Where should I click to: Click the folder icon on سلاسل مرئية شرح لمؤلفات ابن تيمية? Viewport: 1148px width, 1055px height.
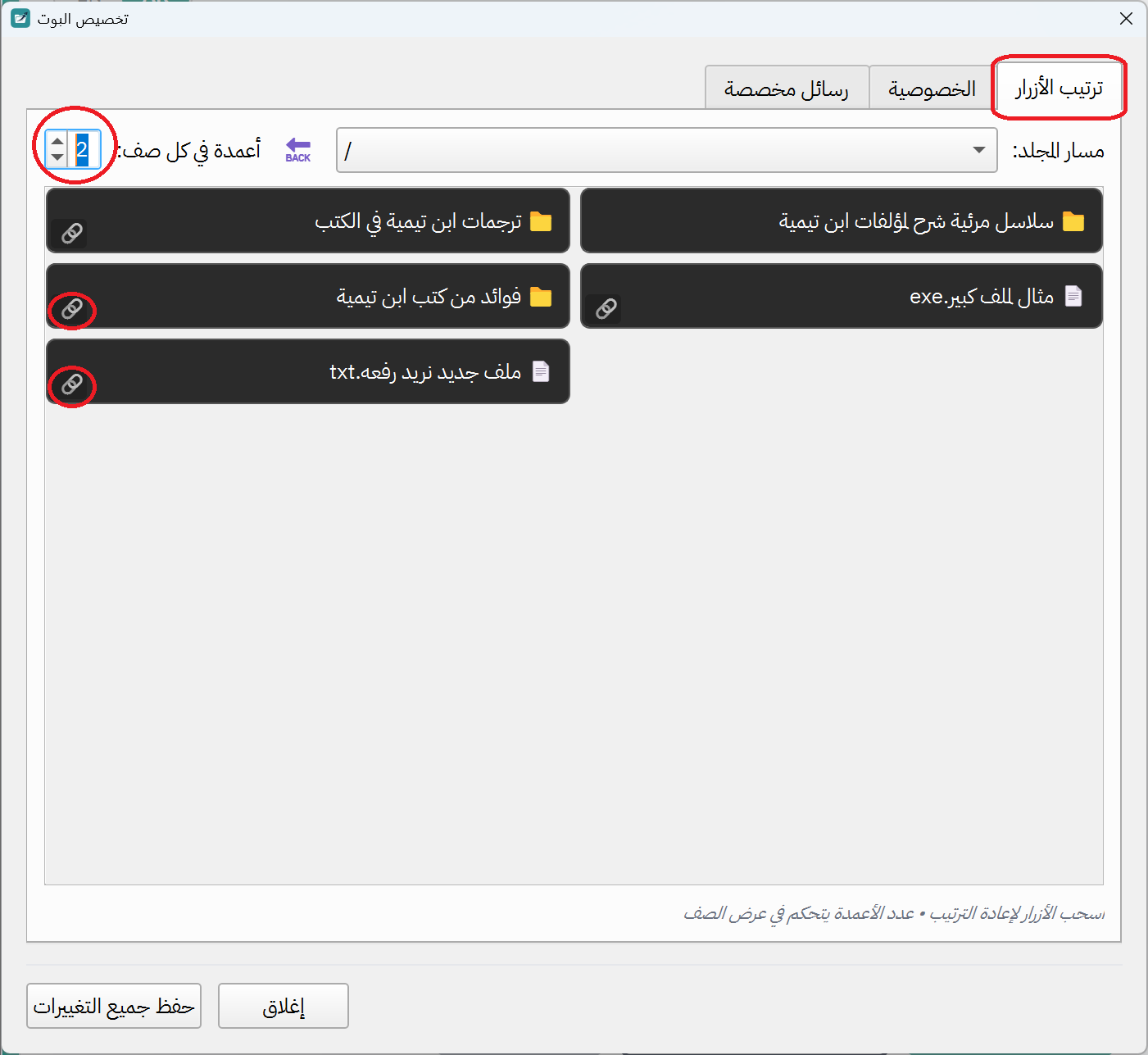1073,221
